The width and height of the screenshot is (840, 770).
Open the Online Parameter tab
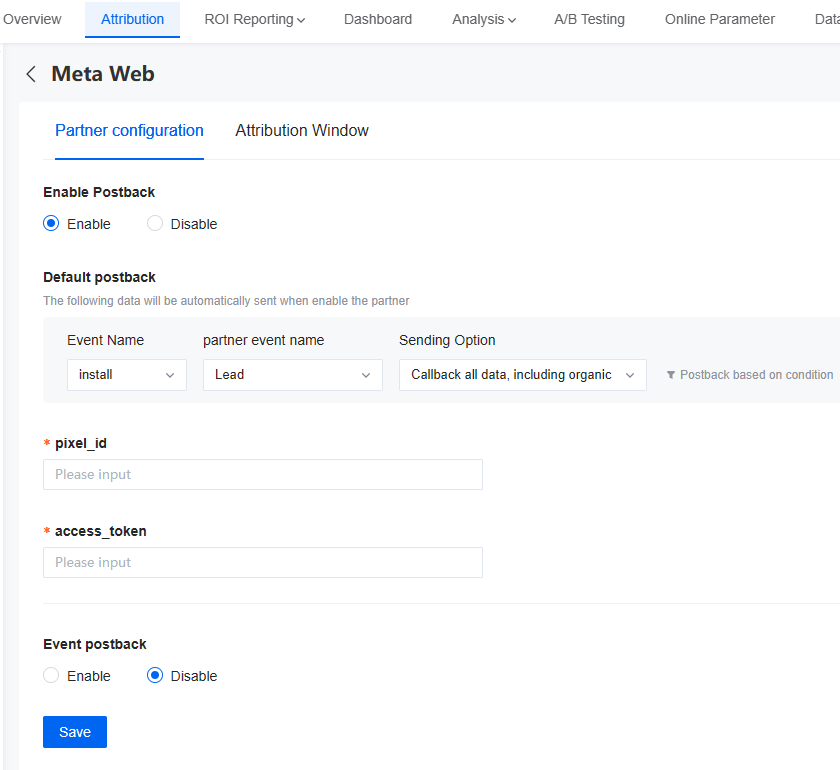tap(719, 19)
